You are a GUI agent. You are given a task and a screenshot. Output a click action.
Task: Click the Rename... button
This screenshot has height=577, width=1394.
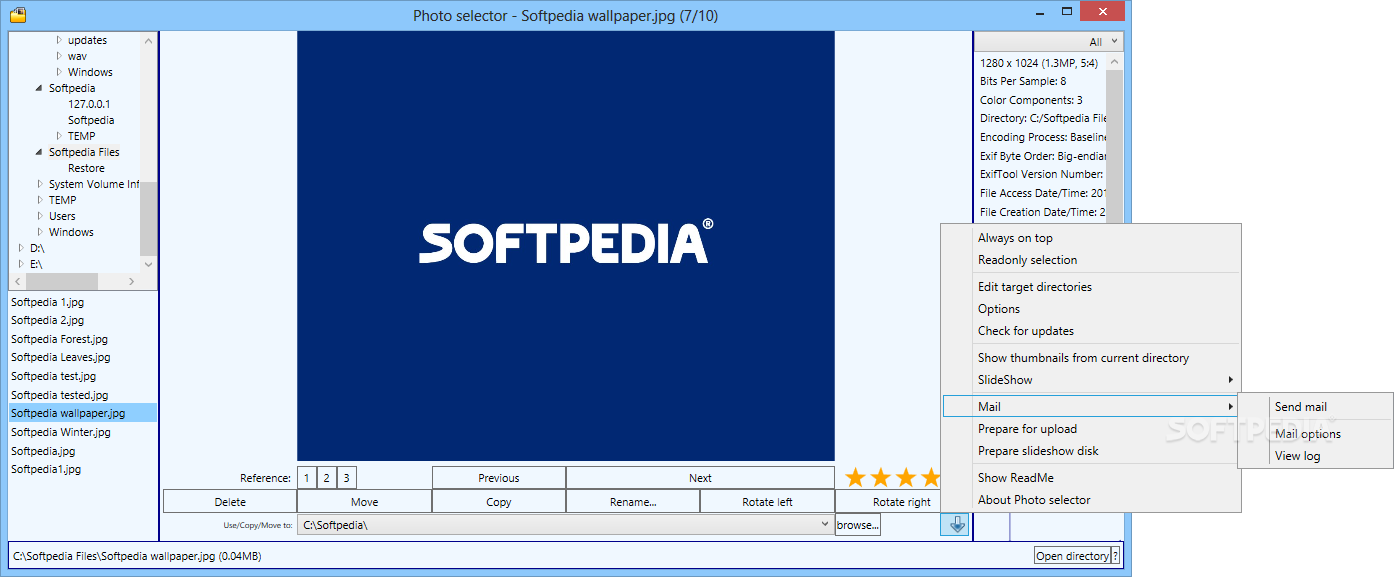tap(633, 502)
